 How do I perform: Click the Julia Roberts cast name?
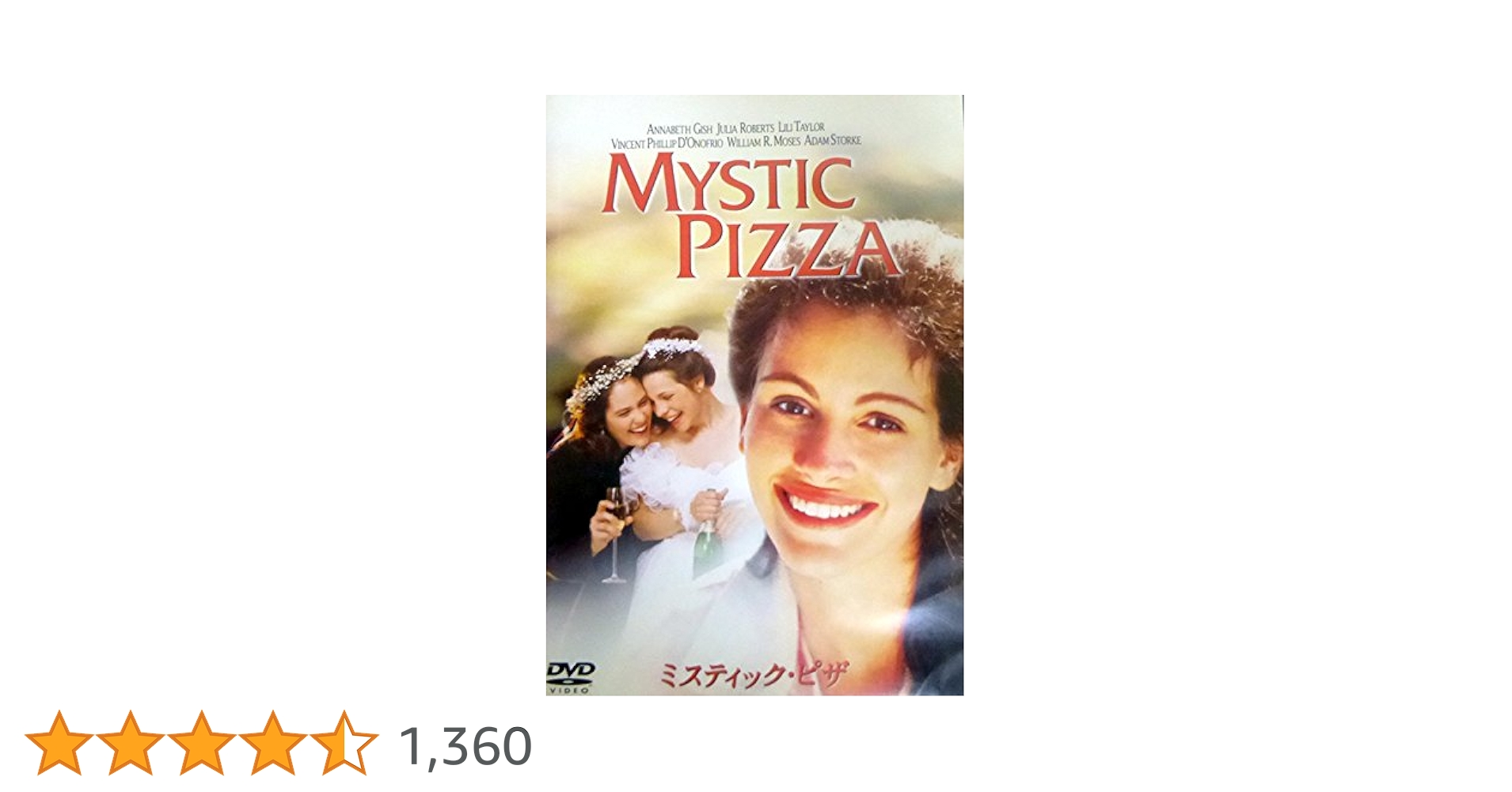coord(746,128)
